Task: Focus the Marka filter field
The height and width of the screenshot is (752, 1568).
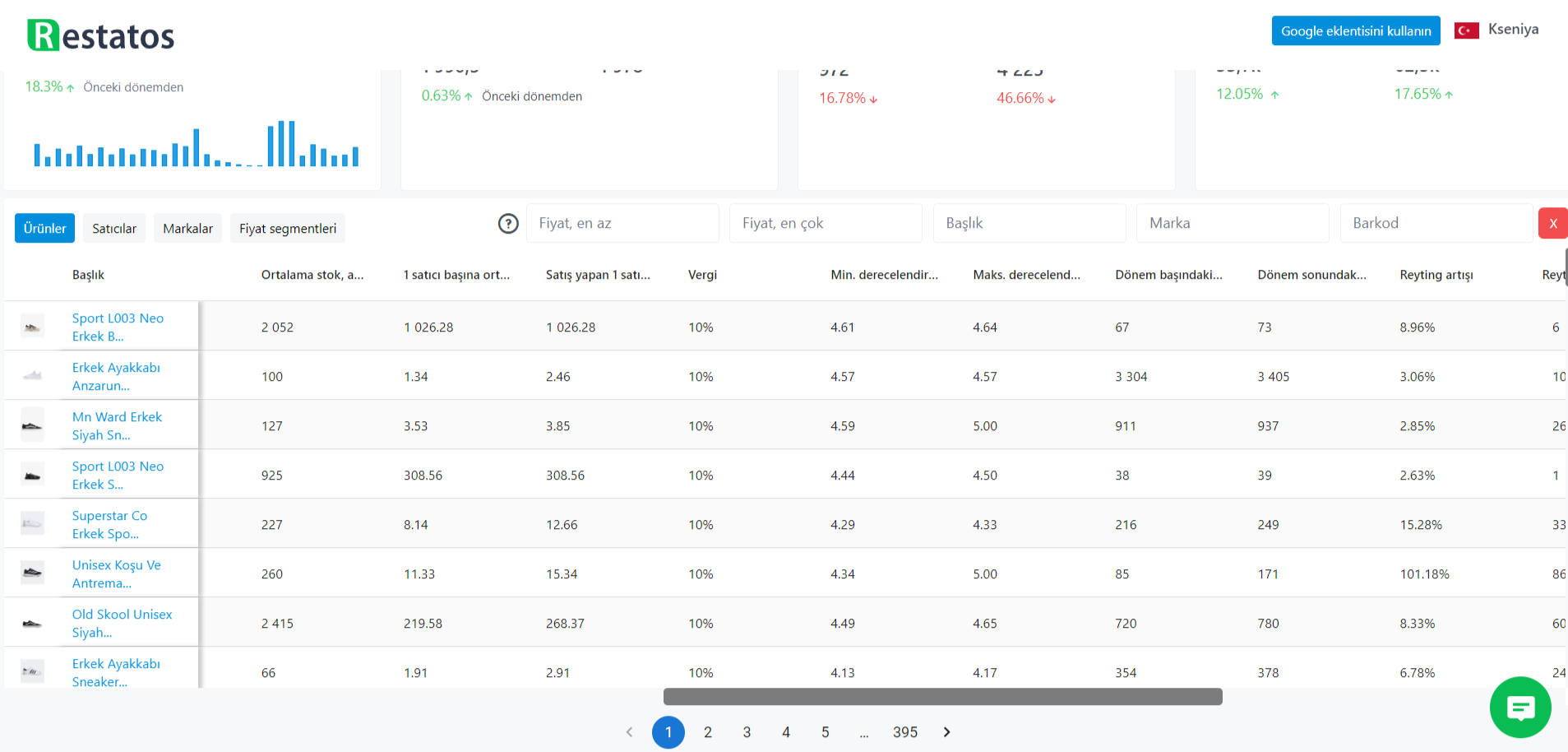Action: [1233, 223]
